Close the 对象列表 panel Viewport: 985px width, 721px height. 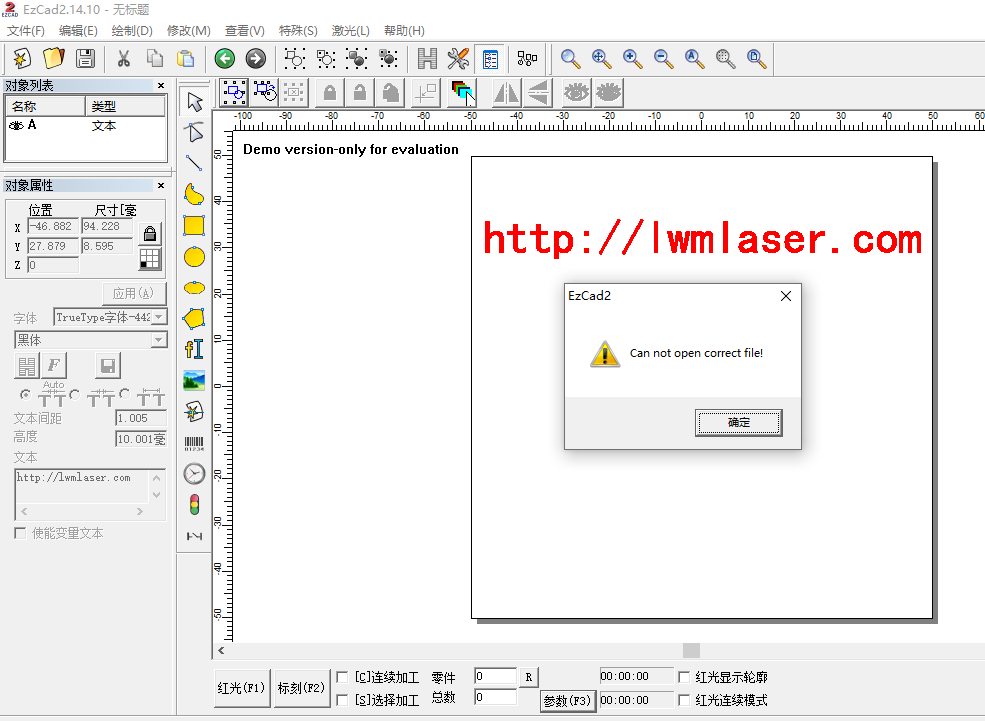[x=161, y=85]
